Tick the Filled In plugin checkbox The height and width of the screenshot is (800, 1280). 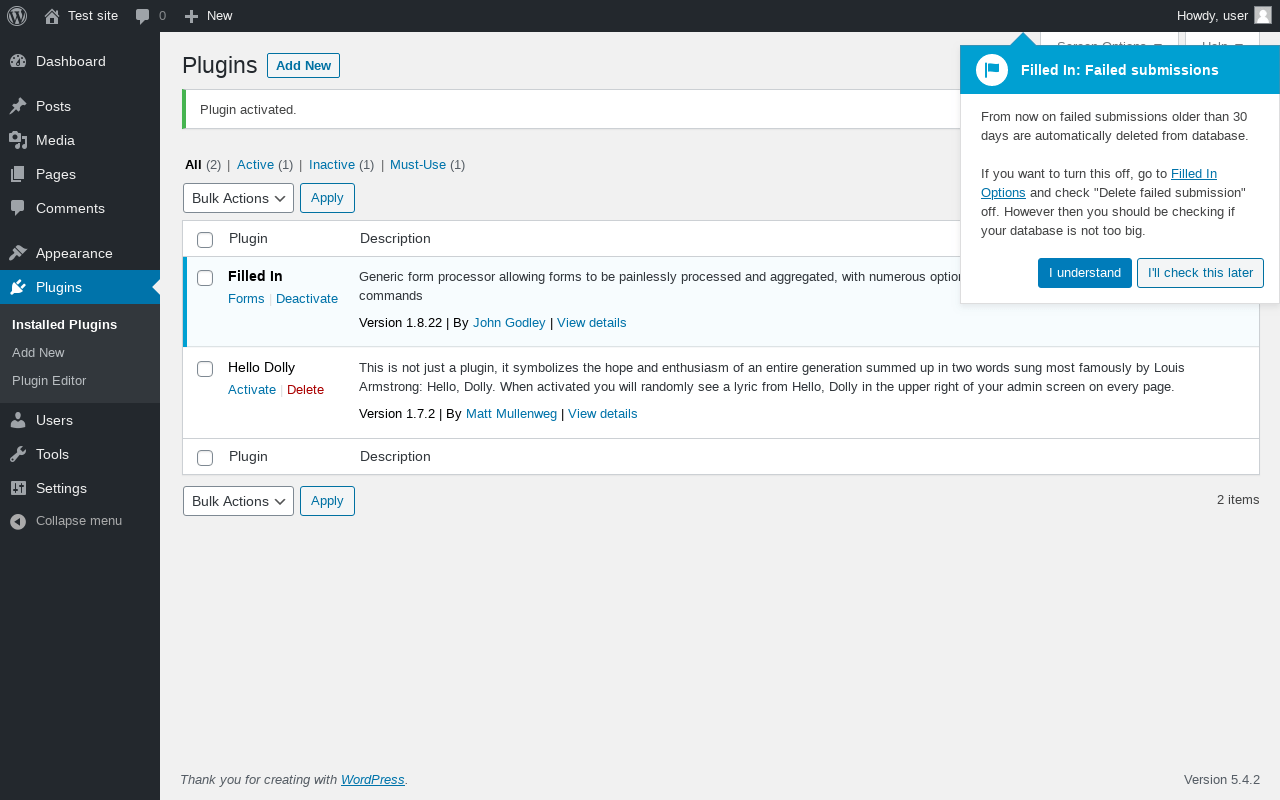point(205,278)
